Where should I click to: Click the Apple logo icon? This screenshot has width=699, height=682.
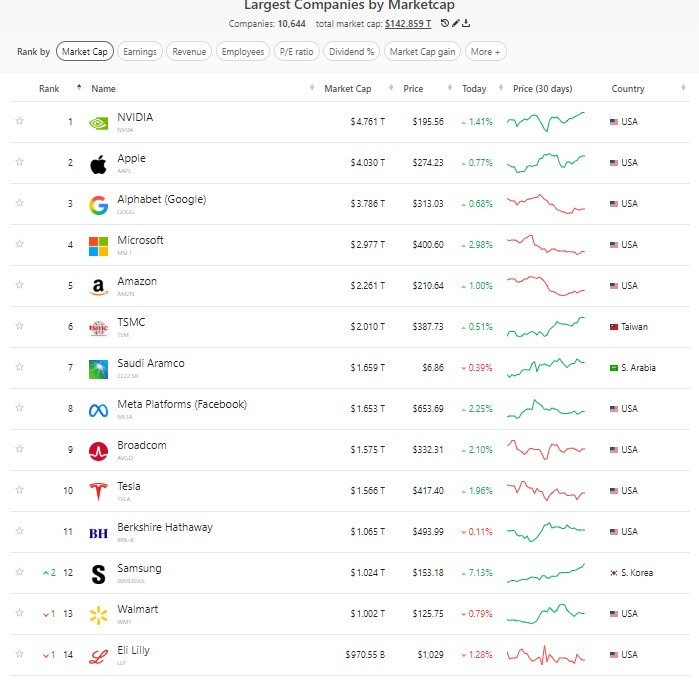(x=98, y=164)
